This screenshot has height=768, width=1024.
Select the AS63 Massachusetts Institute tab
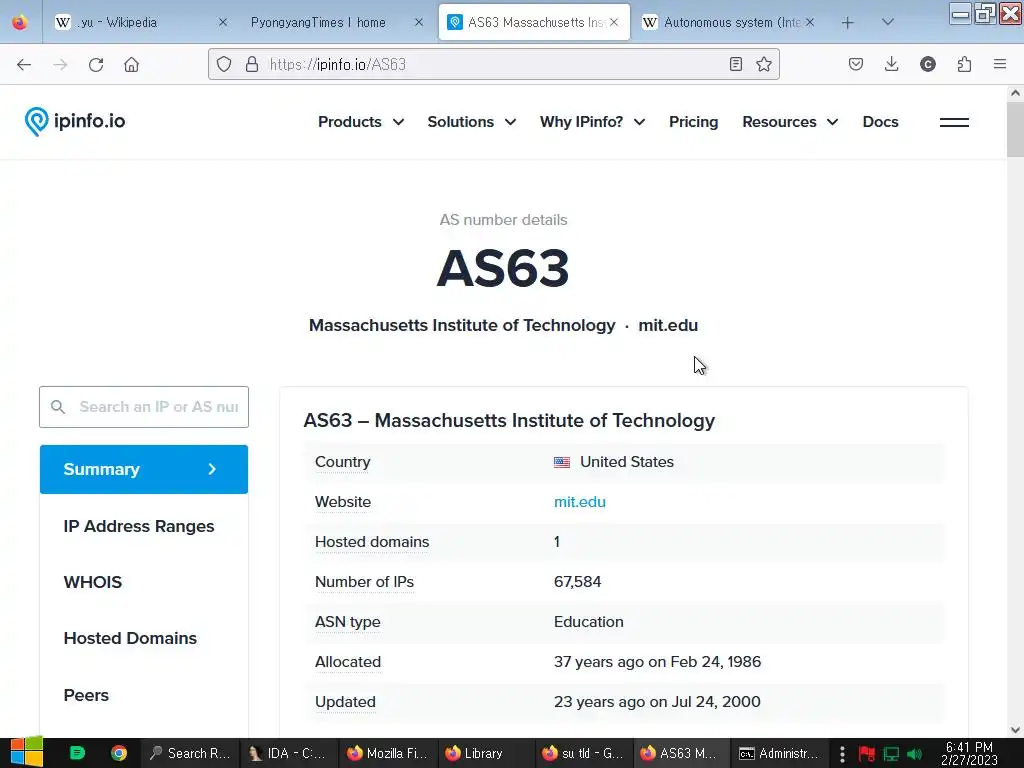tap(536, 22)
